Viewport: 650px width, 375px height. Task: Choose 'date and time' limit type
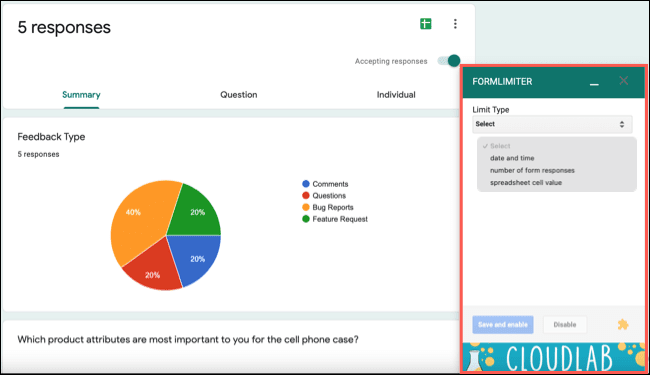coord(556,158)
